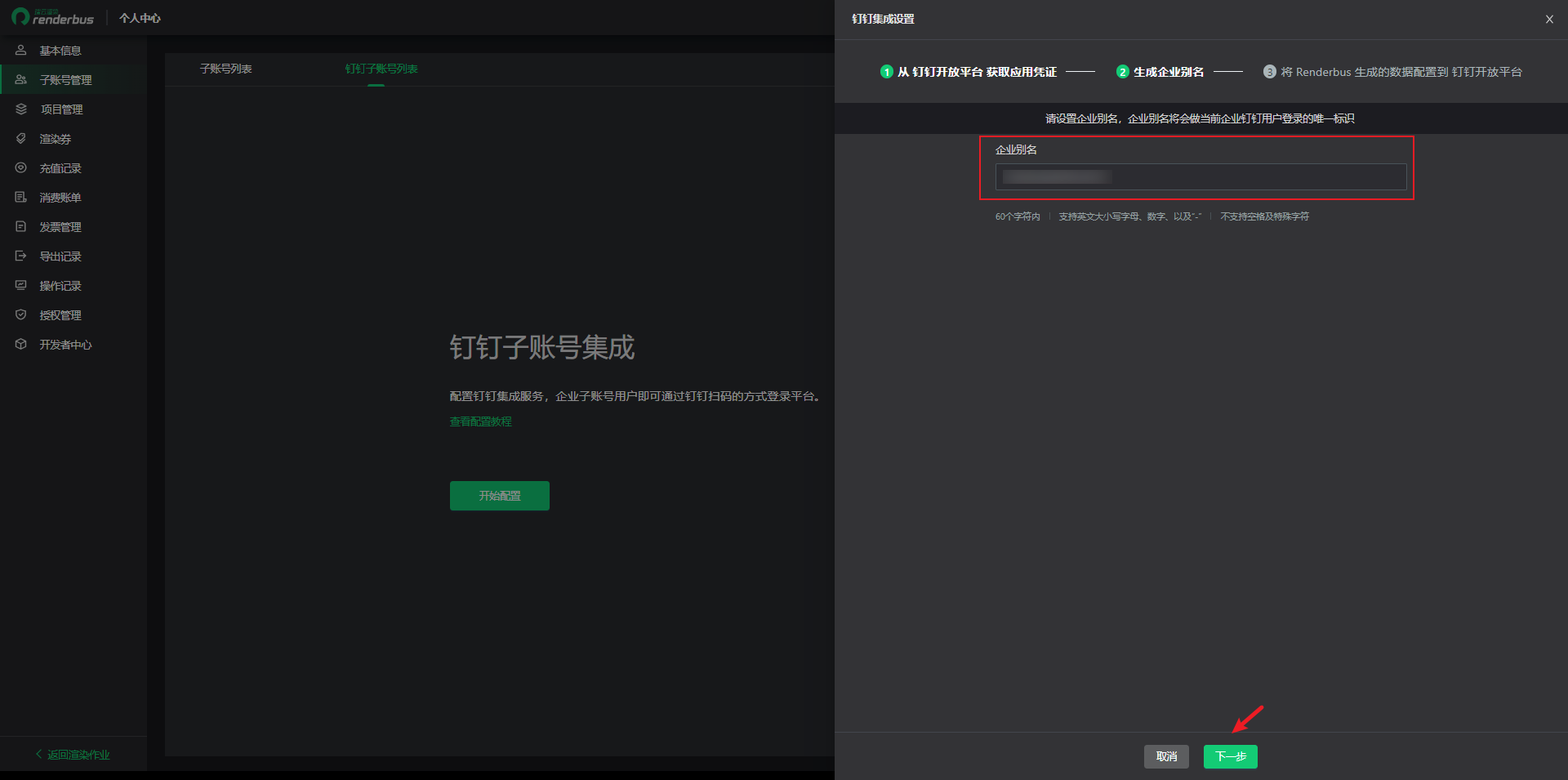Image resolution: width=1568 pixels, height=780 pixels.
Task: Open 充值记录 in the sidebar
Action: 73,168
